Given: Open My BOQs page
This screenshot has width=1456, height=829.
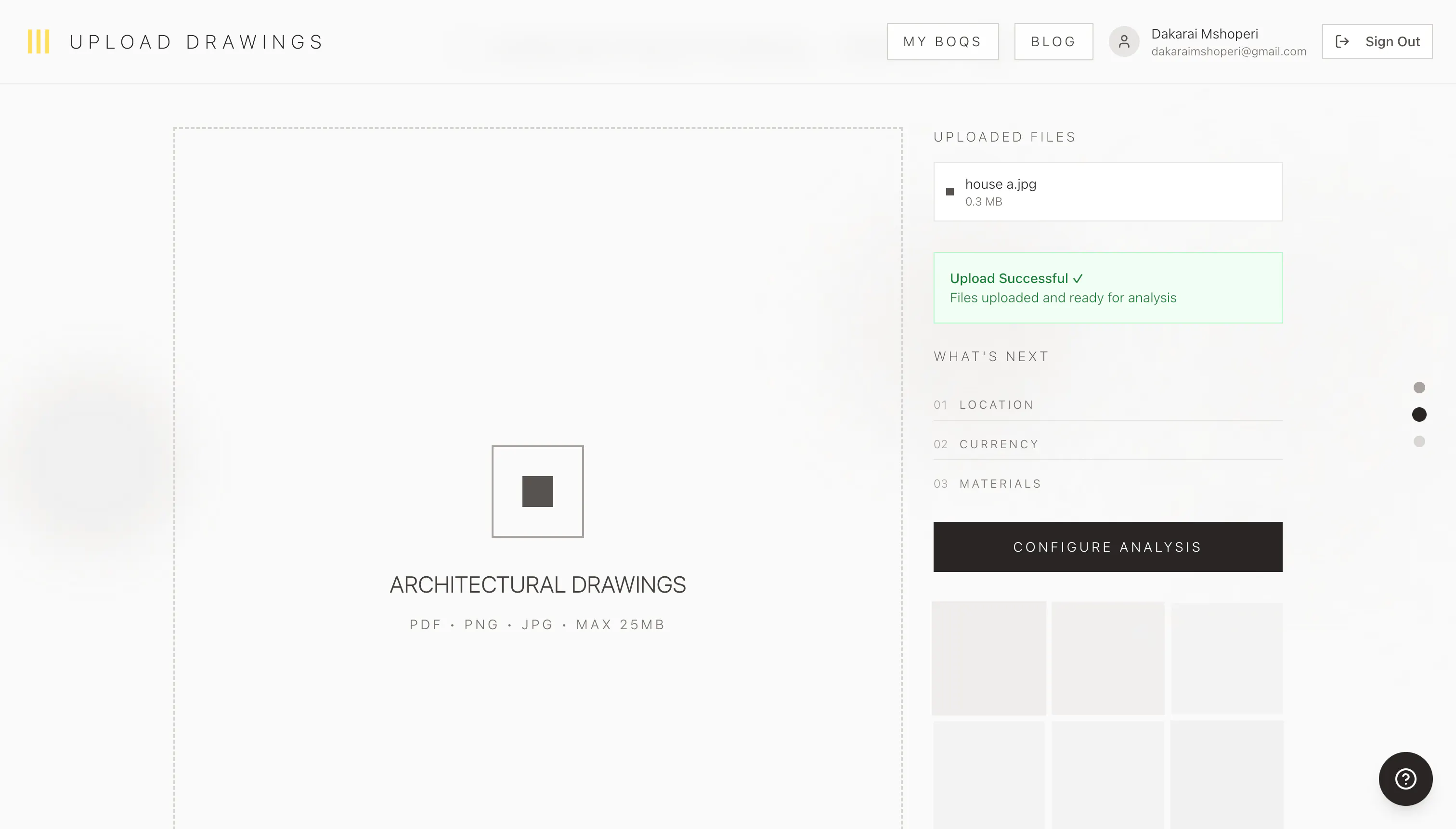Looking at the screenshot, I should [x=942, y=41].
